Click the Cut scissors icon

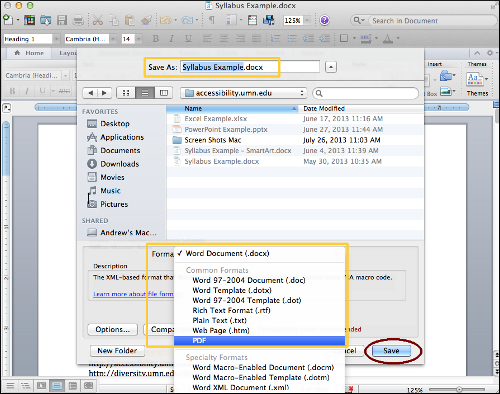point(97,20)
